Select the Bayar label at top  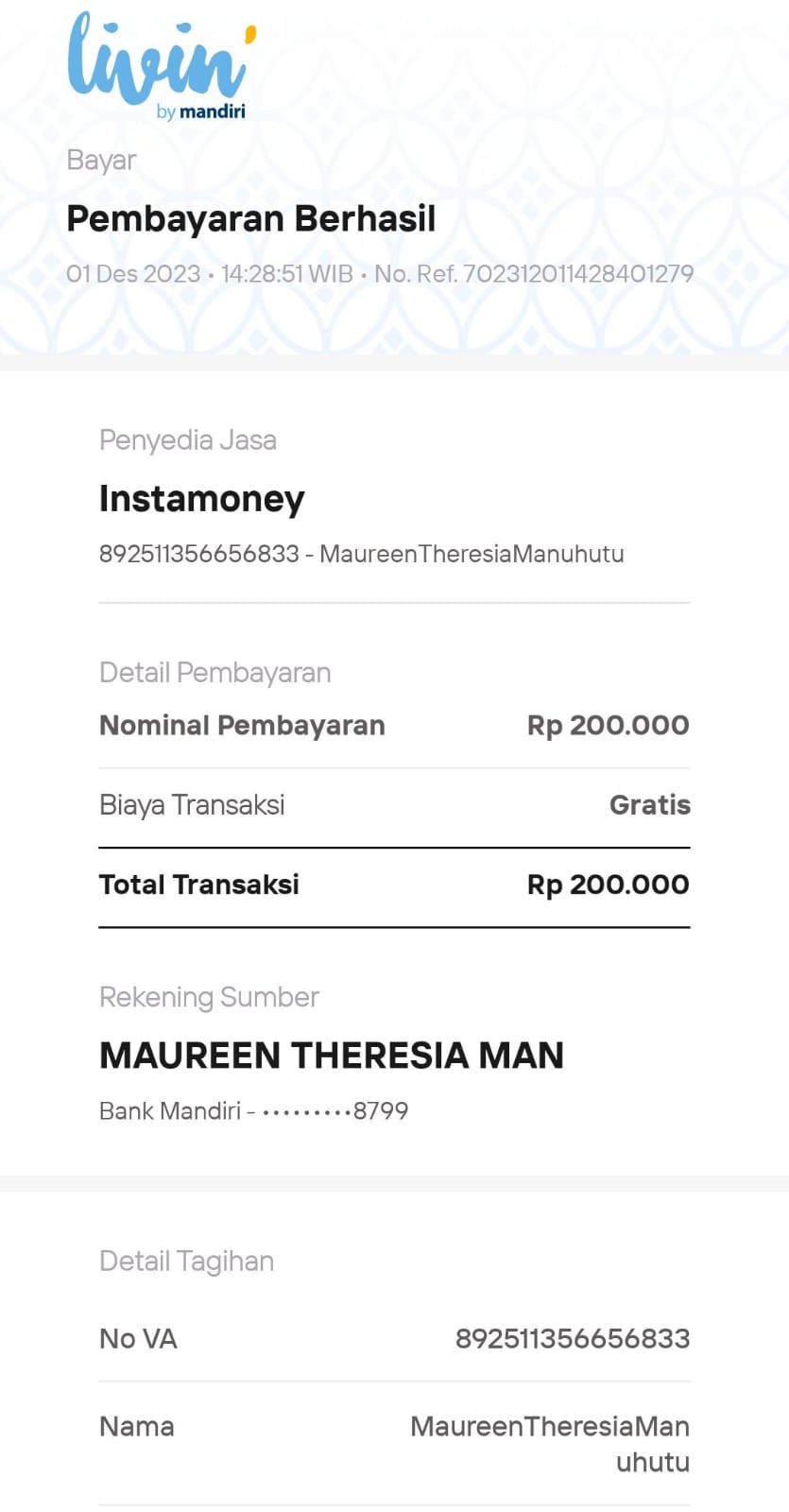(x=101, y=161)
